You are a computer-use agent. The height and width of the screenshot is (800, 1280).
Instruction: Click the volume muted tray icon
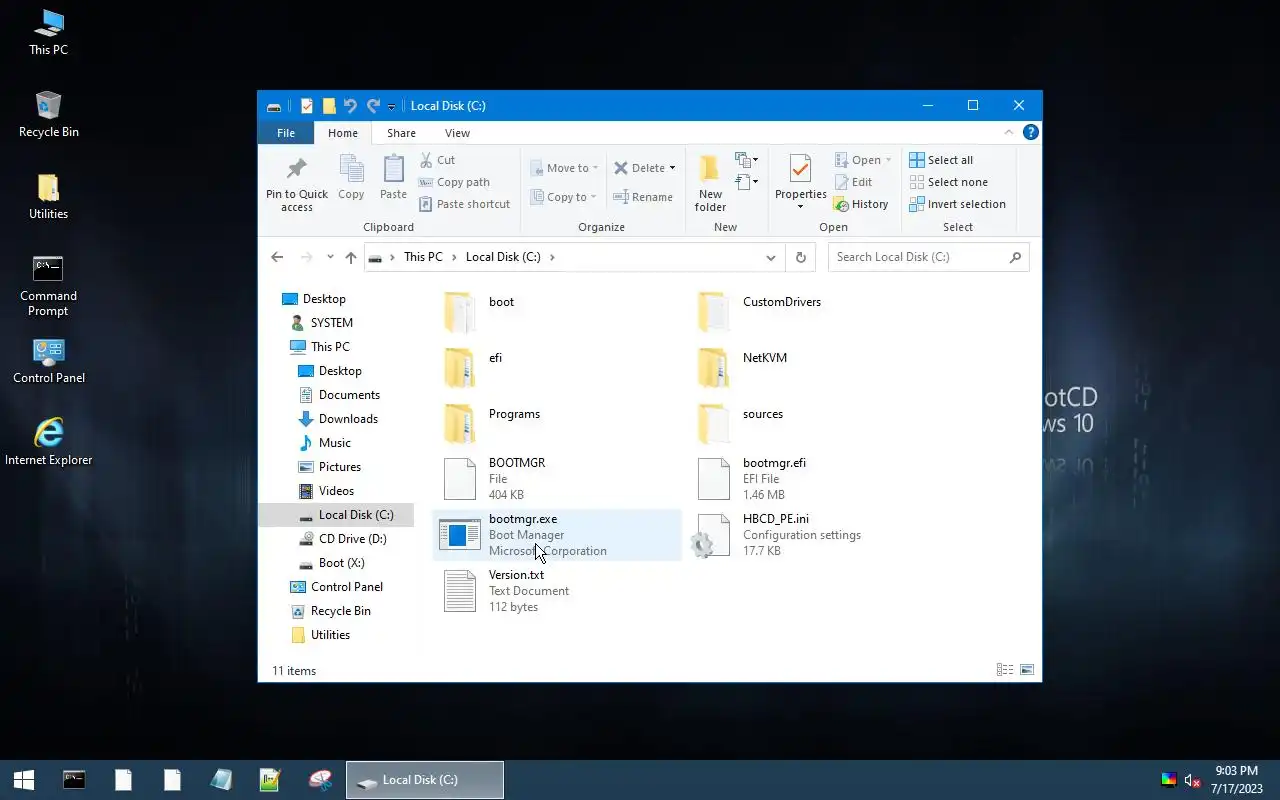coord(1192,780)
